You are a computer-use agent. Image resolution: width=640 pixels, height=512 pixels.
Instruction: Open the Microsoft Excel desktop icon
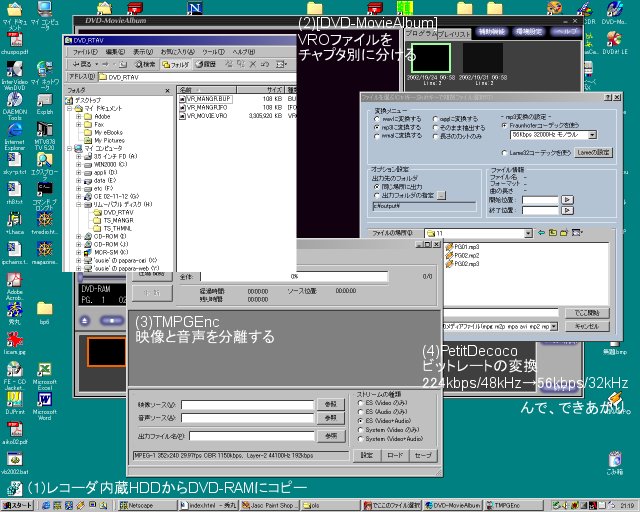(x=44, y=376)
